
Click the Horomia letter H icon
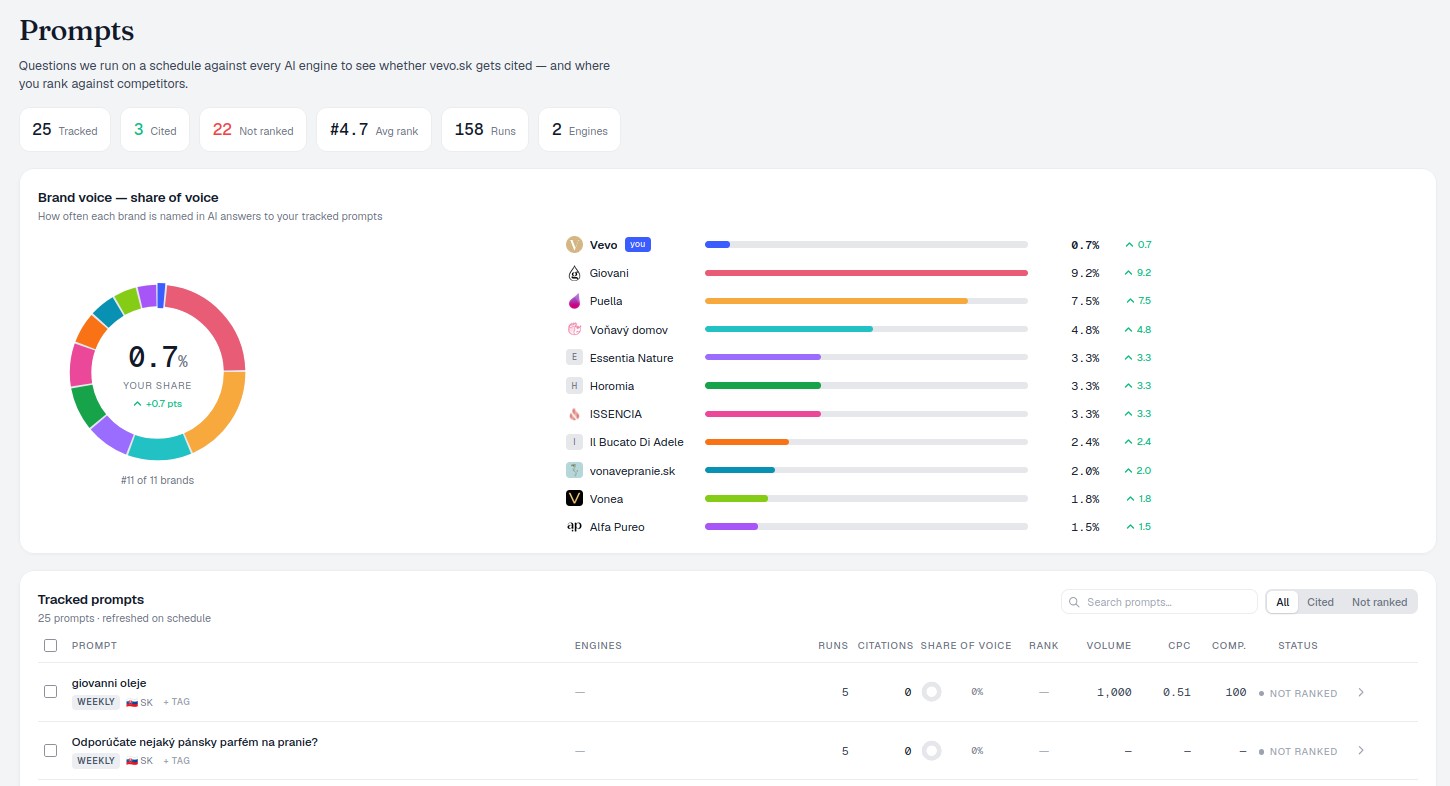574,386
